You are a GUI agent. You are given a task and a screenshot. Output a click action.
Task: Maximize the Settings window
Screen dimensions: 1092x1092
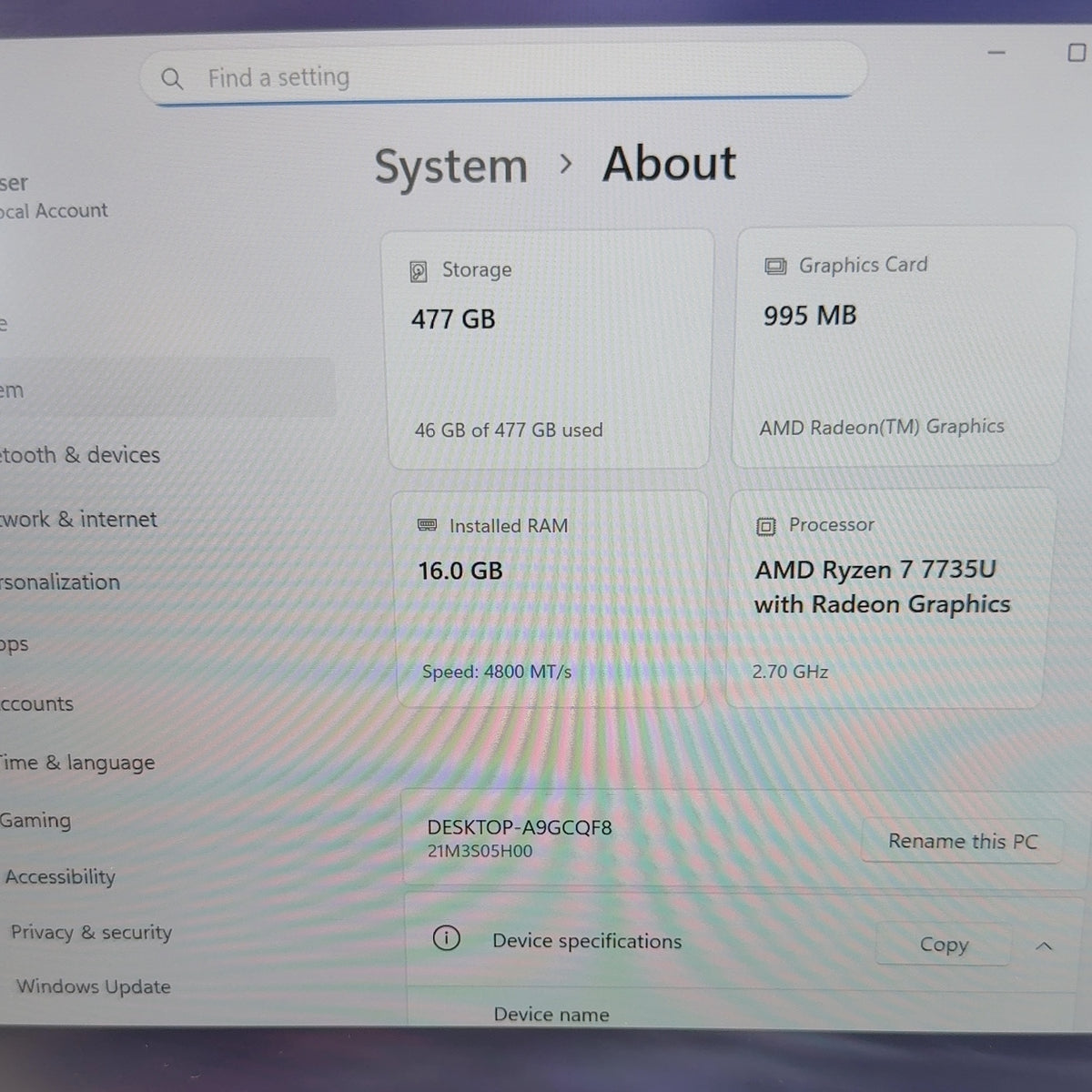1077,52
